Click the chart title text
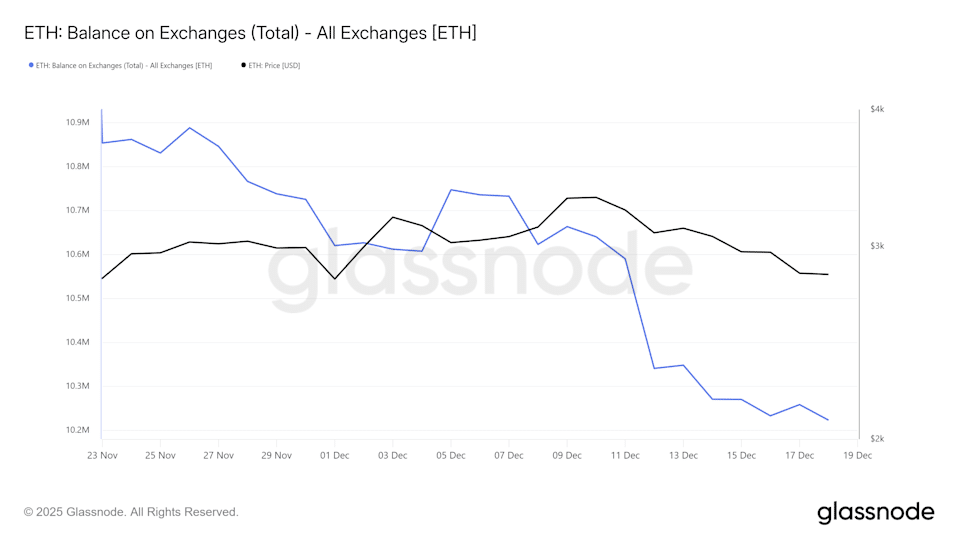Image resolution: width=960 pixels, height=540 pixels. 250,33
